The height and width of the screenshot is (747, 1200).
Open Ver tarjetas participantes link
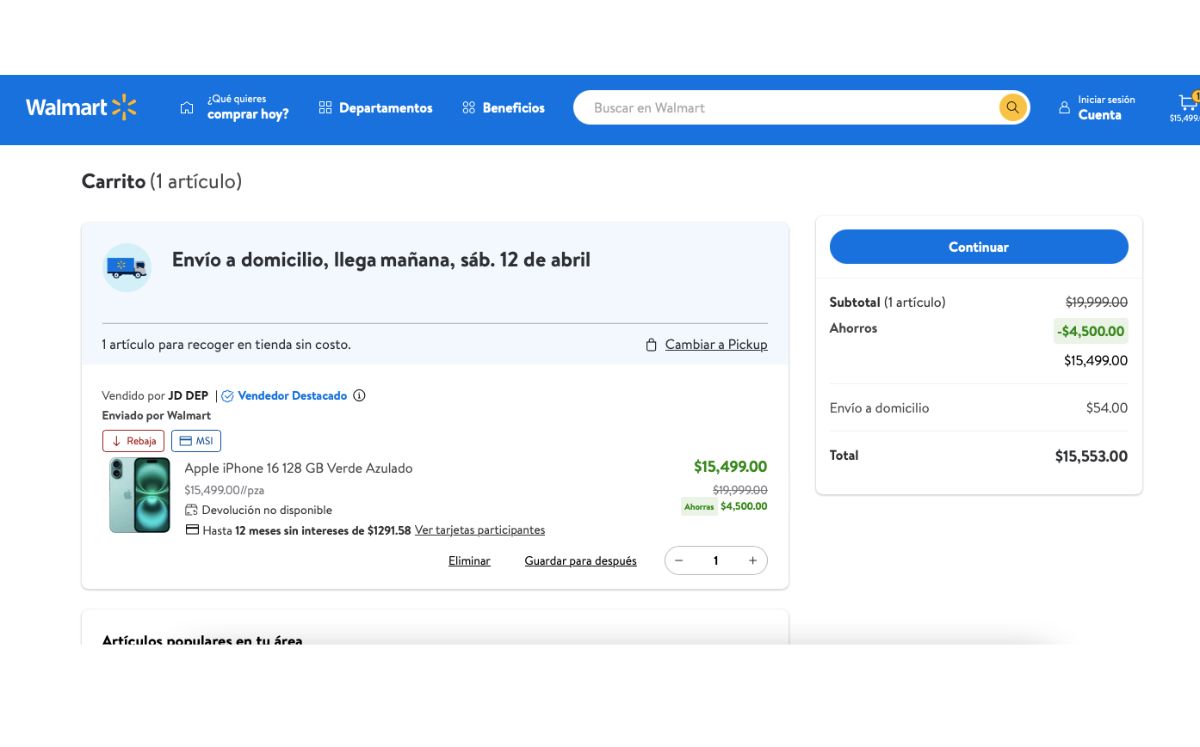[x=480, y=530]
